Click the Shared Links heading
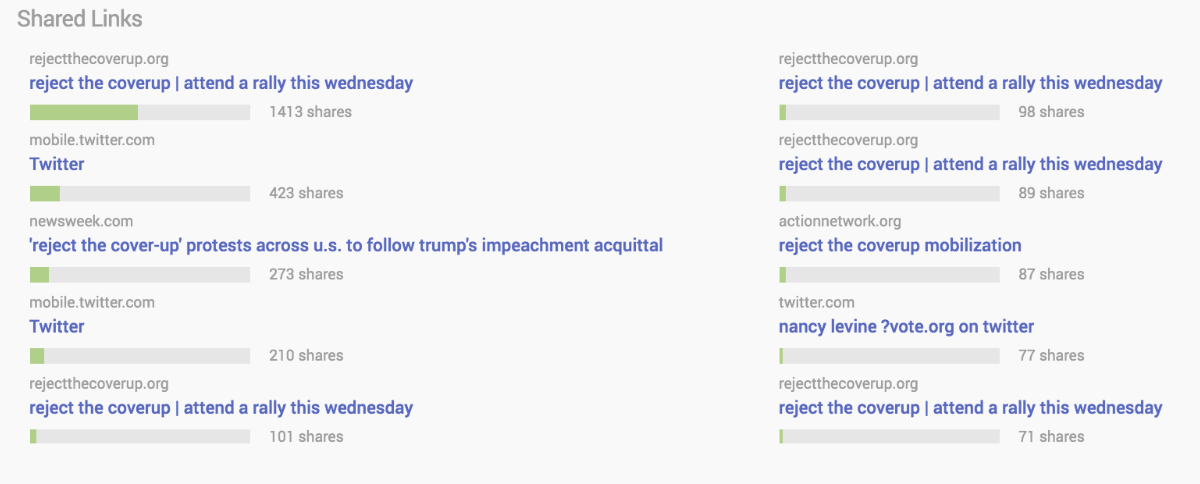 tap(80, 19)
